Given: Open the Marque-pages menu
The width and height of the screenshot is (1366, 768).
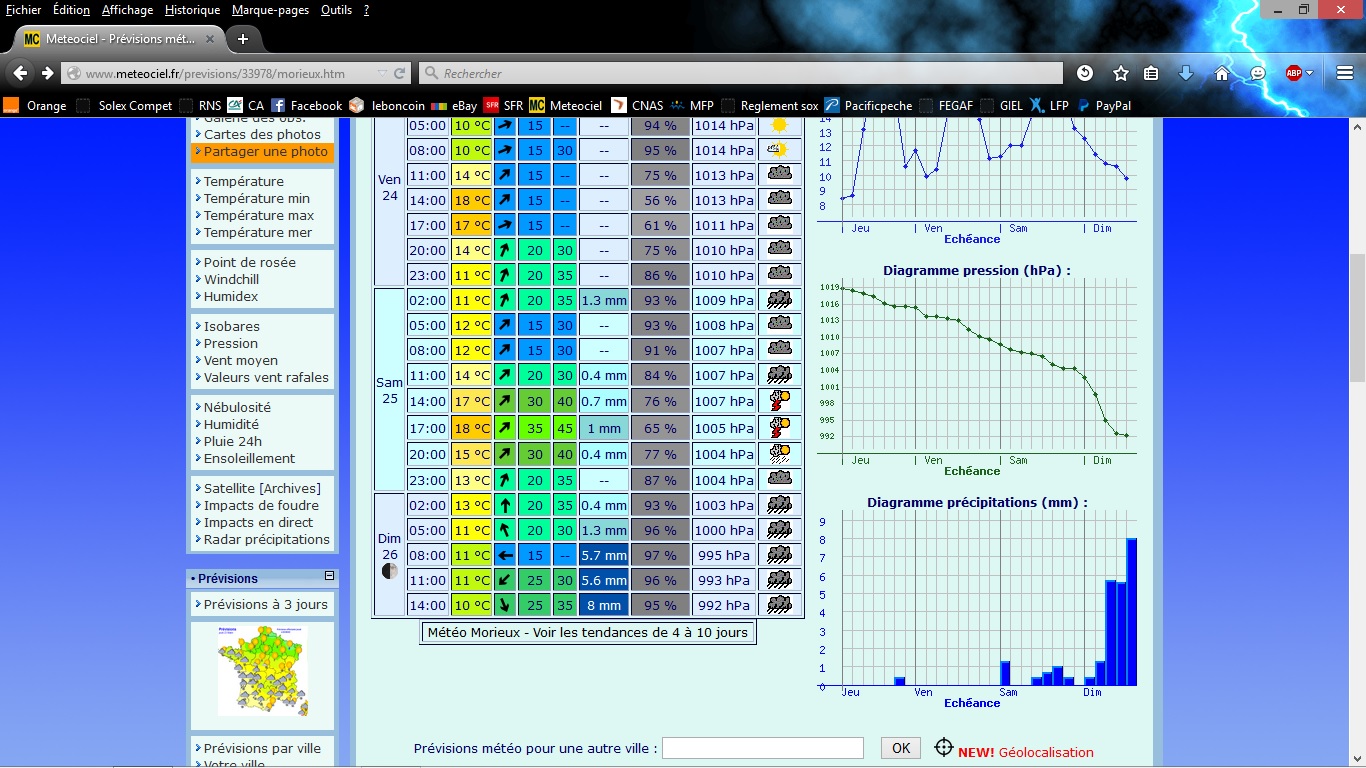Looking at the screenshot, I should pyautogui.click(x=270, y=10).
